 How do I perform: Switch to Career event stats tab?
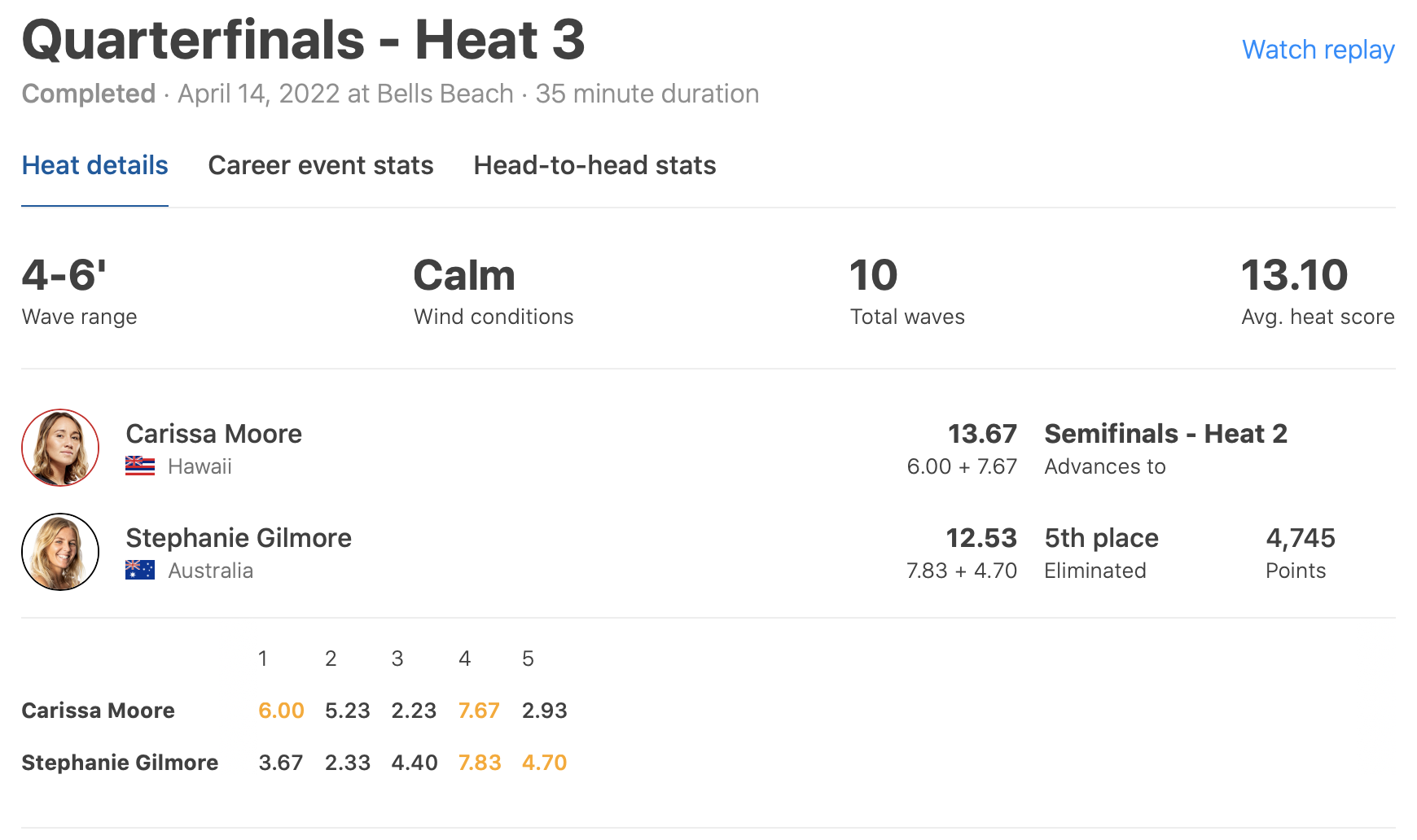pos(321,165)
